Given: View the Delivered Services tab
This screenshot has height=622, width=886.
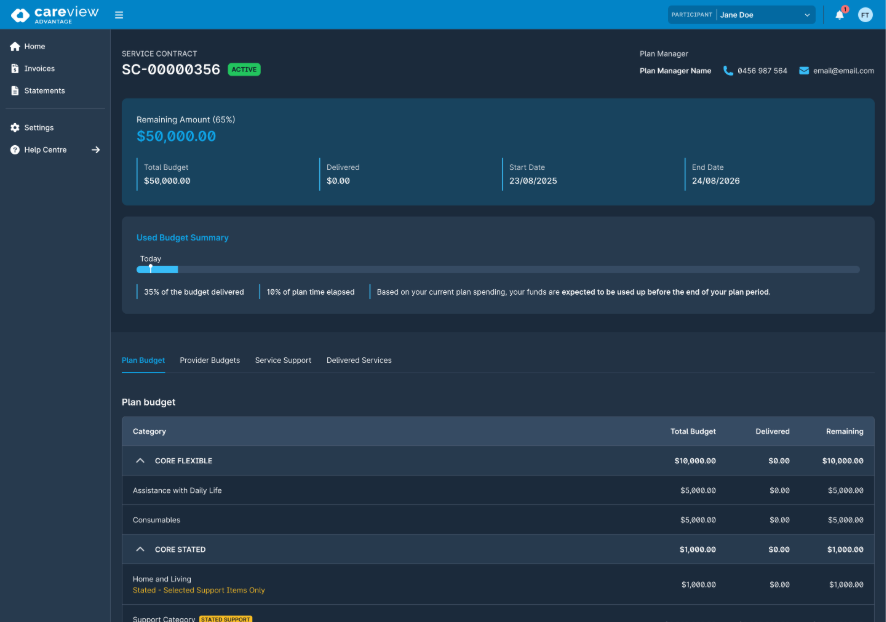Looking at the screenshot, I should (359, 360).
